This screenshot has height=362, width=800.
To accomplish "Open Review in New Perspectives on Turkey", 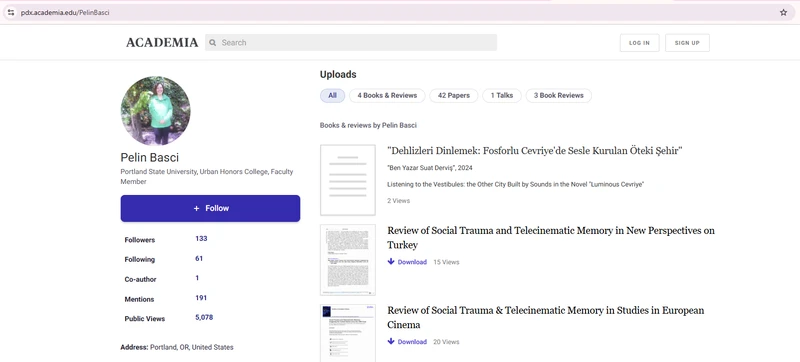I will pos(551,238).
